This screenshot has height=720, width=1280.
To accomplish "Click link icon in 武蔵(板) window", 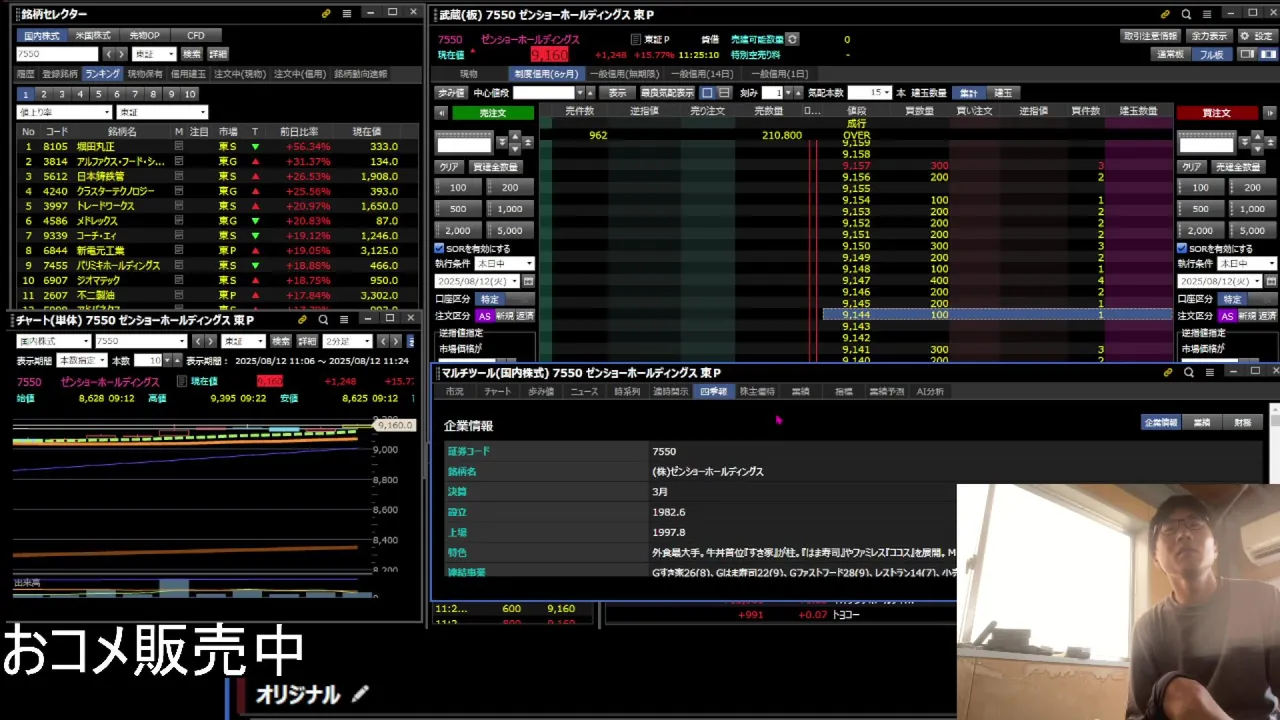I will 1165,14.
